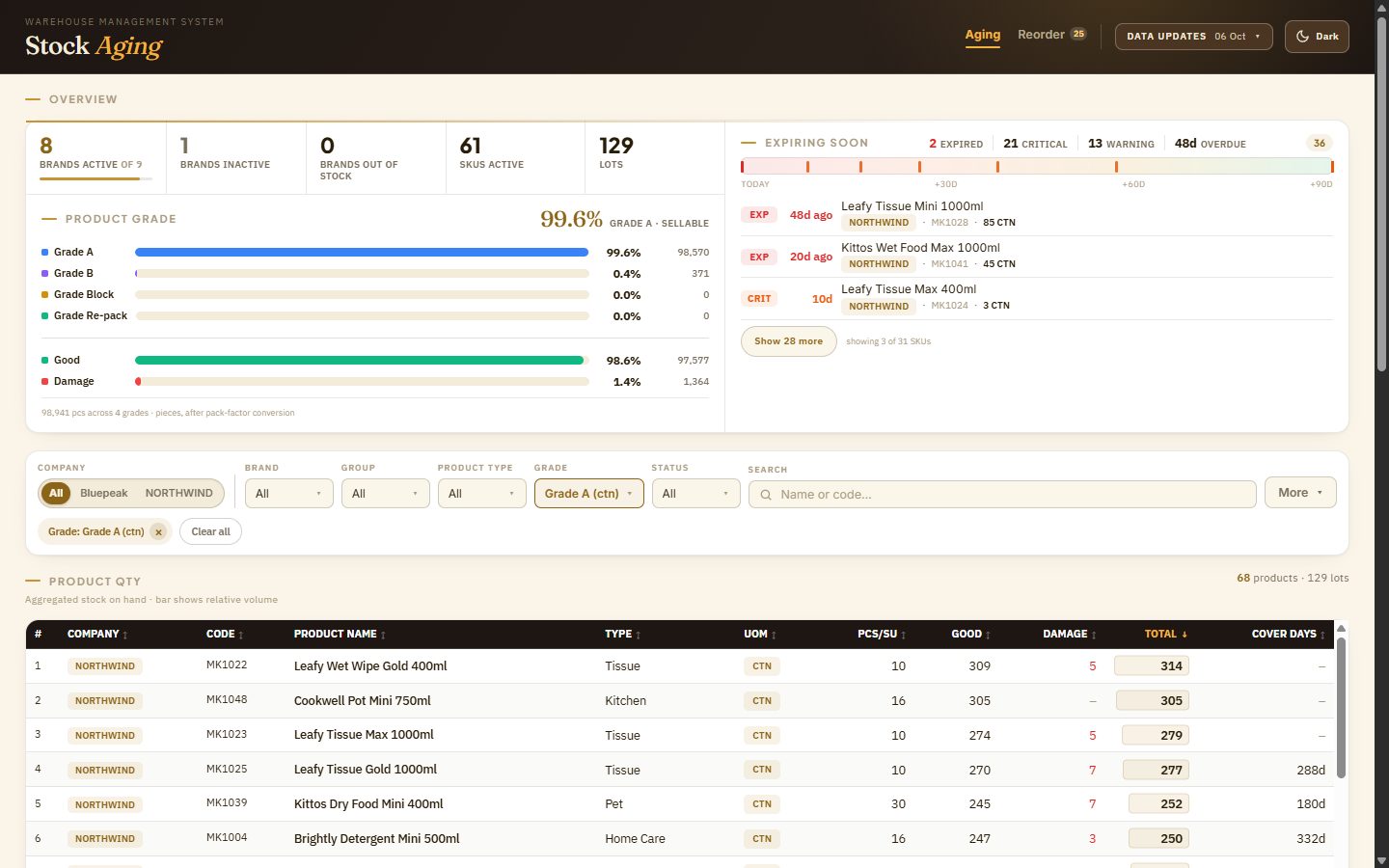The width and height of the screenshot is (1389, 868).
Task: Click Clear all filters button
Action: 210,531
